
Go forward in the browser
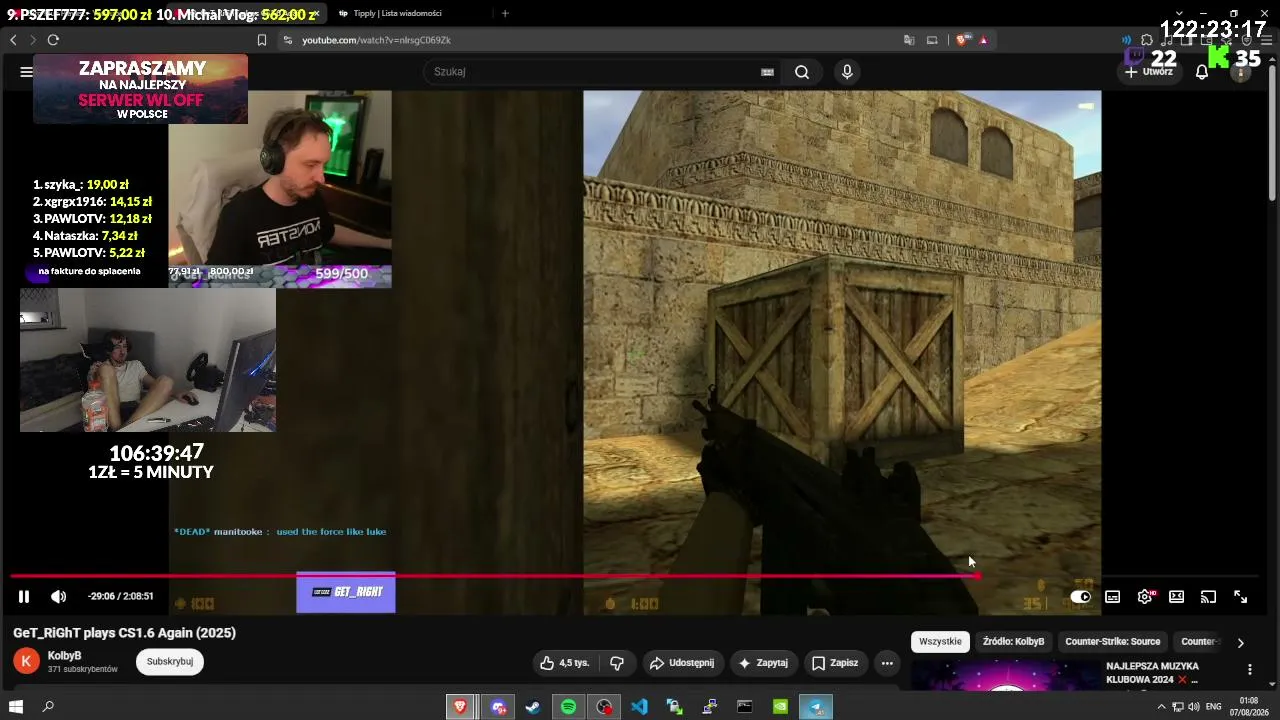pyautogui.click(x=32, y=40)
